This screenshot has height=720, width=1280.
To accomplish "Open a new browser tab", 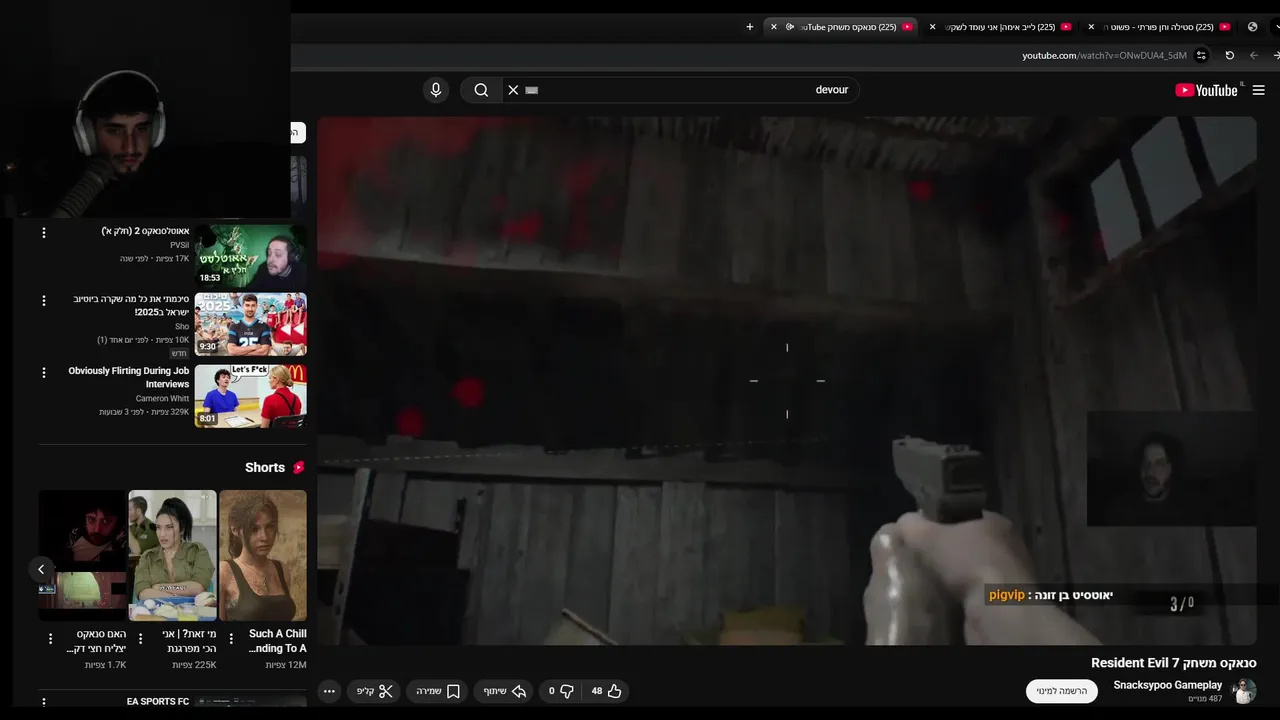I will click(750, 27).
